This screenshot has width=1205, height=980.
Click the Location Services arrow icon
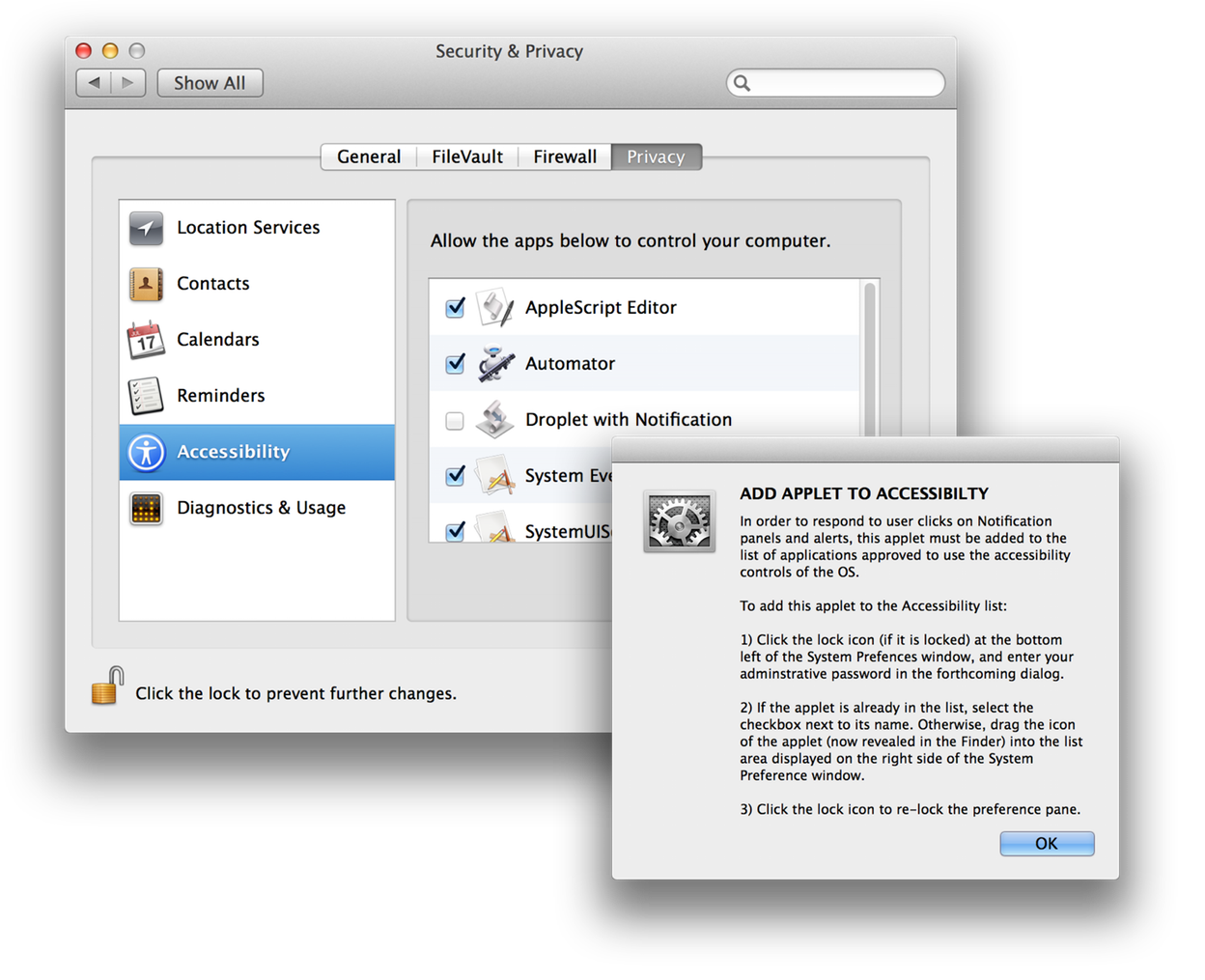point(146,228)
